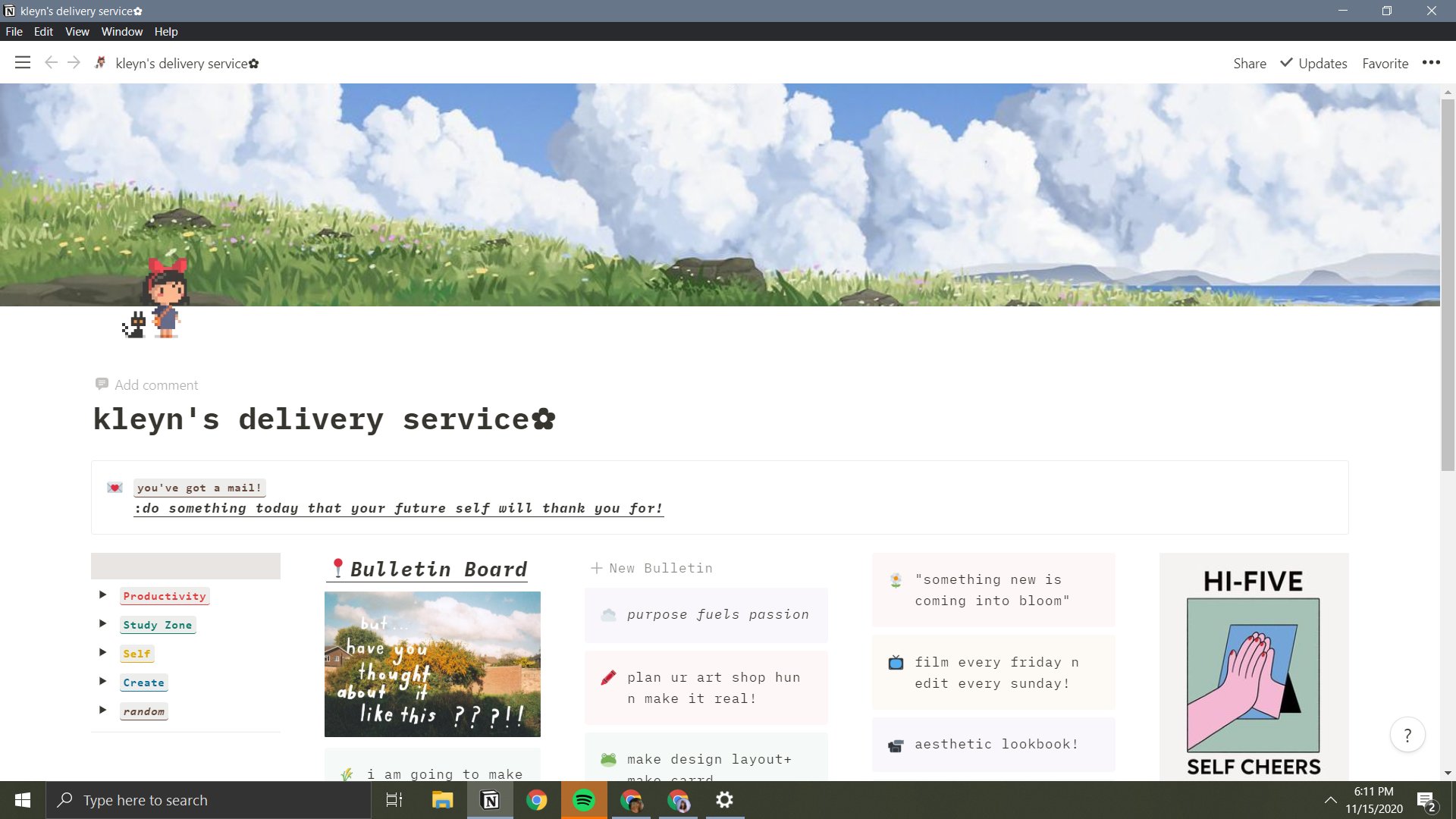Add a New Bulletin entry
Image resolution: width=1456 pixels, height=819 pixels.
pyautogui.click(x=651, y=568)
